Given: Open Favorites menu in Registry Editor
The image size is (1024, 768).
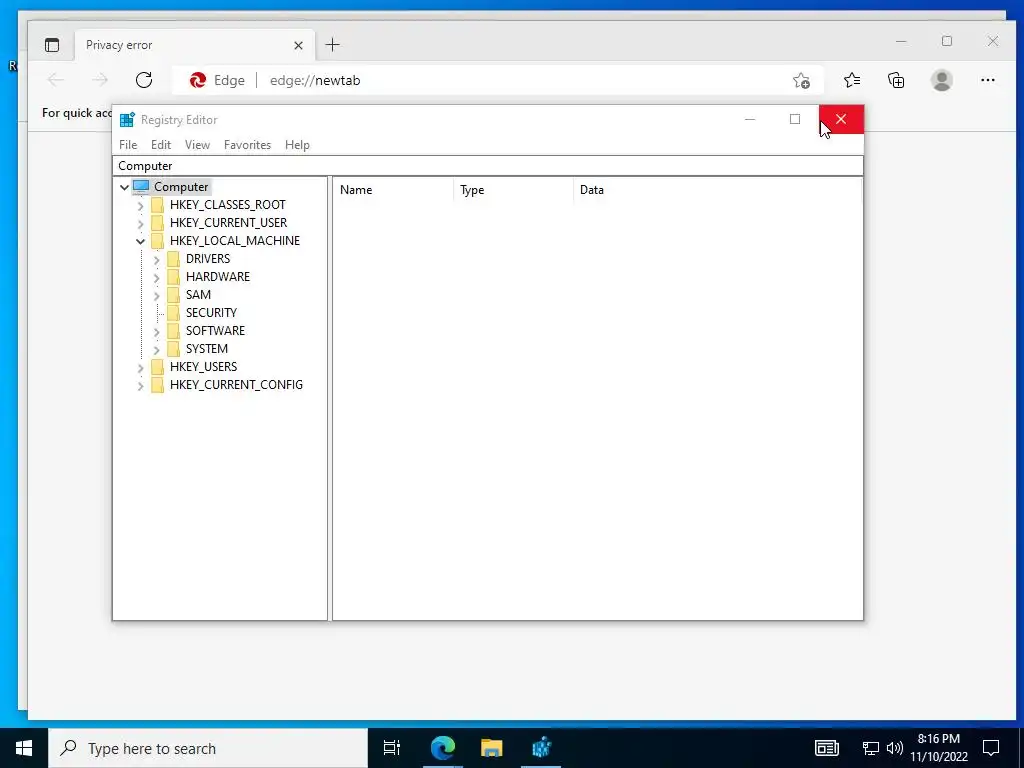Looking at the screenshot, I should (x=247, y=145).
